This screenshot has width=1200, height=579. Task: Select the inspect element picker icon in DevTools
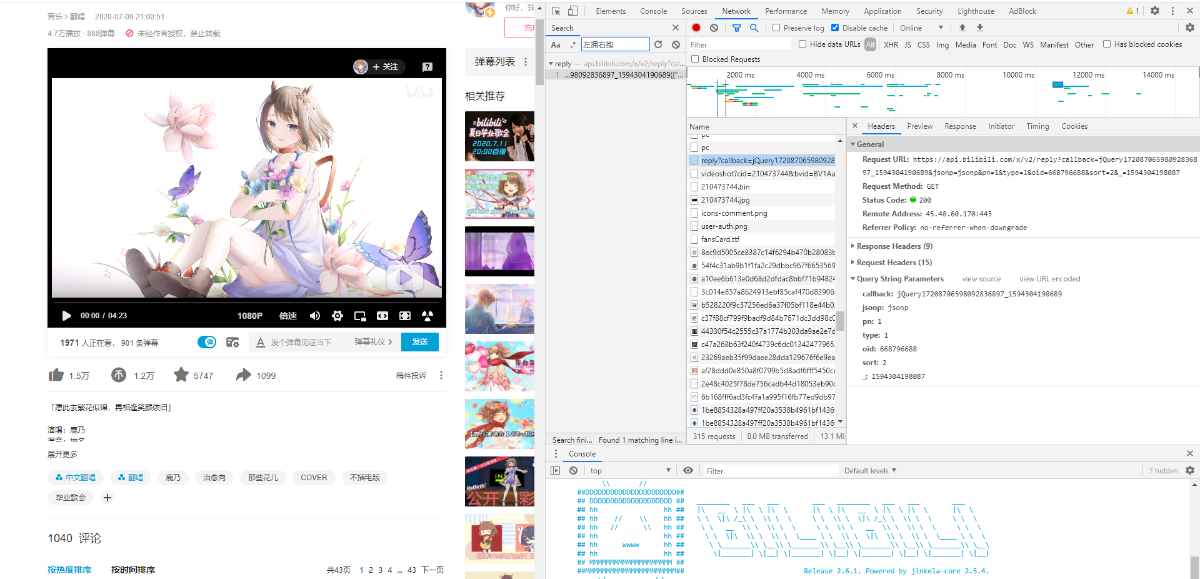coord(556,11)
